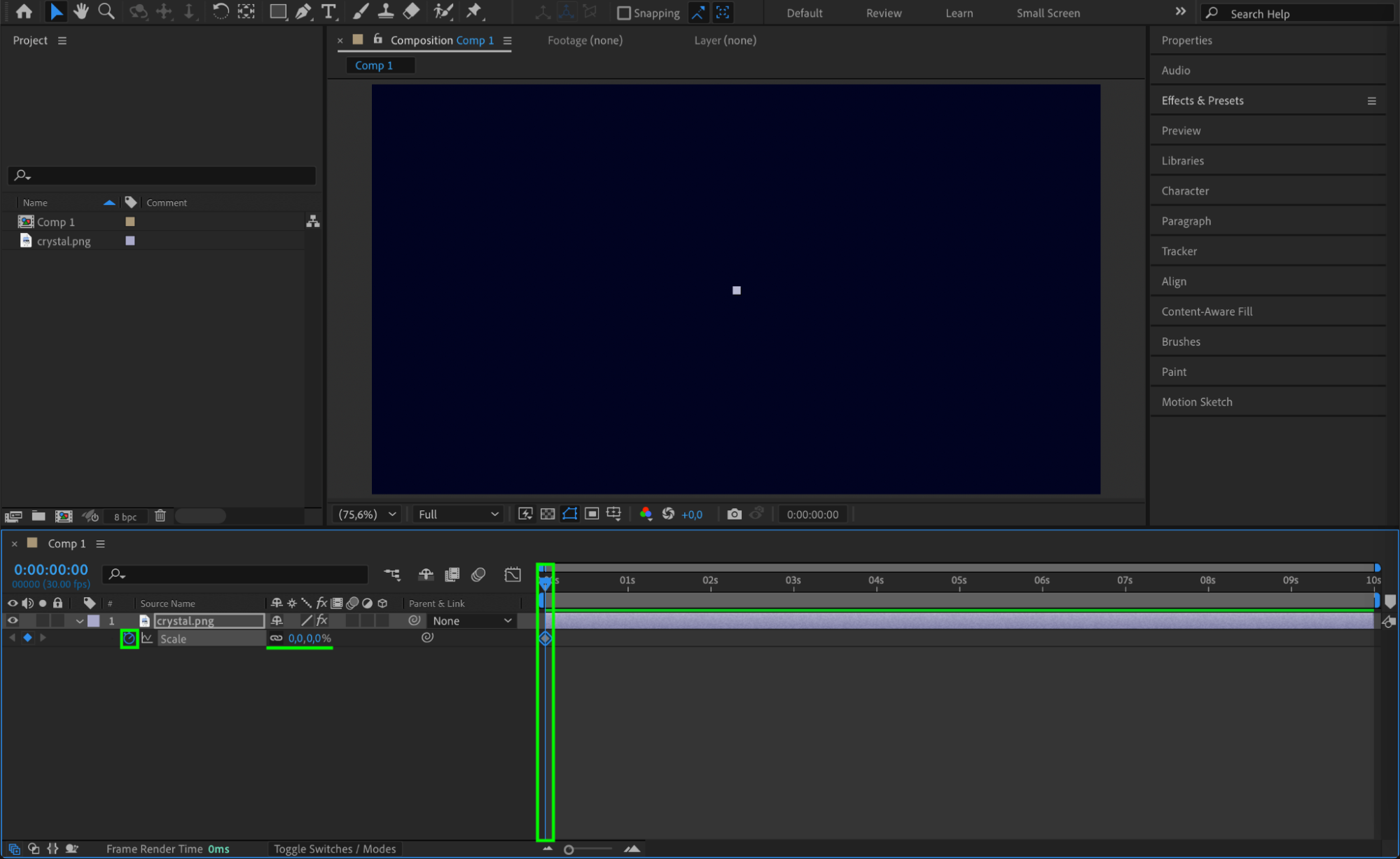The width and height of the screenshot is (1400, 859).
Task: Select the Hand tool
Action: [81, 11]
